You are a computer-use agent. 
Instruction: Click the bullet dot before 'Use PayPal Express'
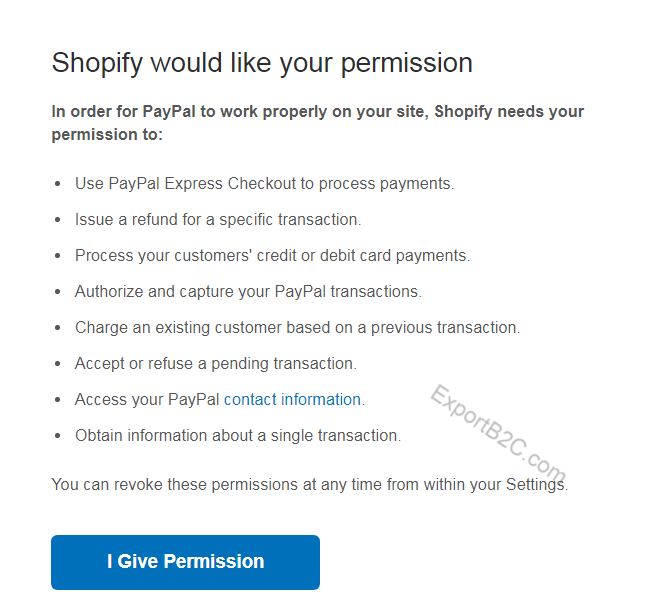click(x=57, y=184)
